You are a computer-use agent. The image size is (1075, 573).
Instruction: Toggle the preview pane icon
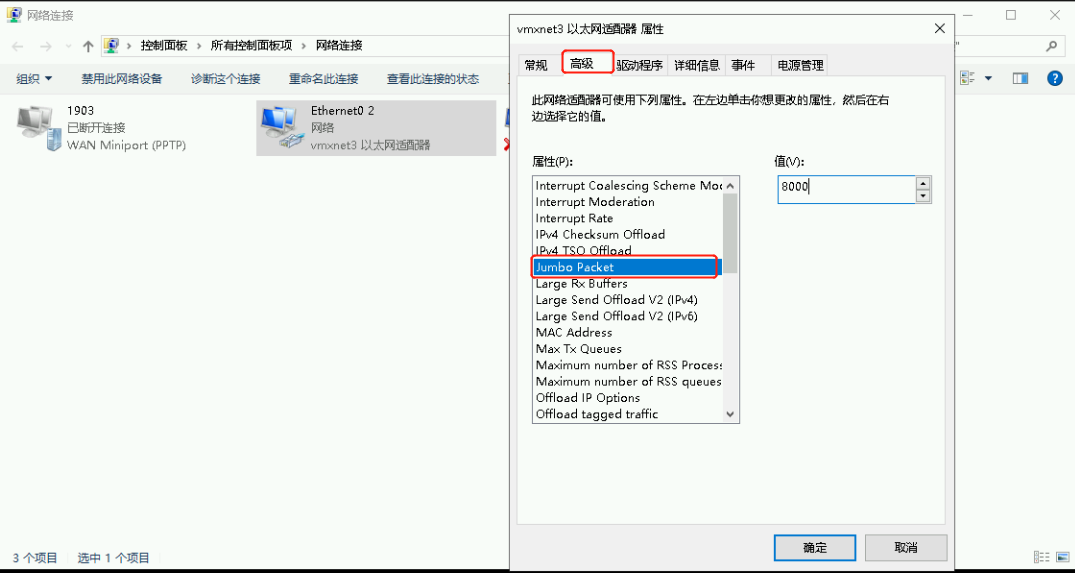pyautogui.click(x=1020, y=78)
